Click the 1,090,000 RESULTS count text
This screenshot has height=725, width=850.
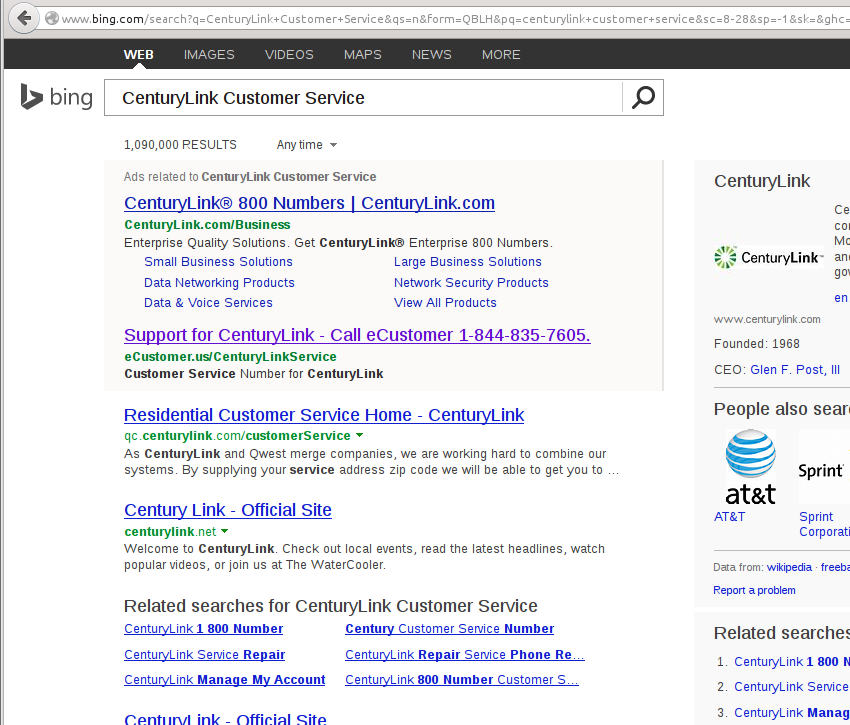[x=180, y=145]
